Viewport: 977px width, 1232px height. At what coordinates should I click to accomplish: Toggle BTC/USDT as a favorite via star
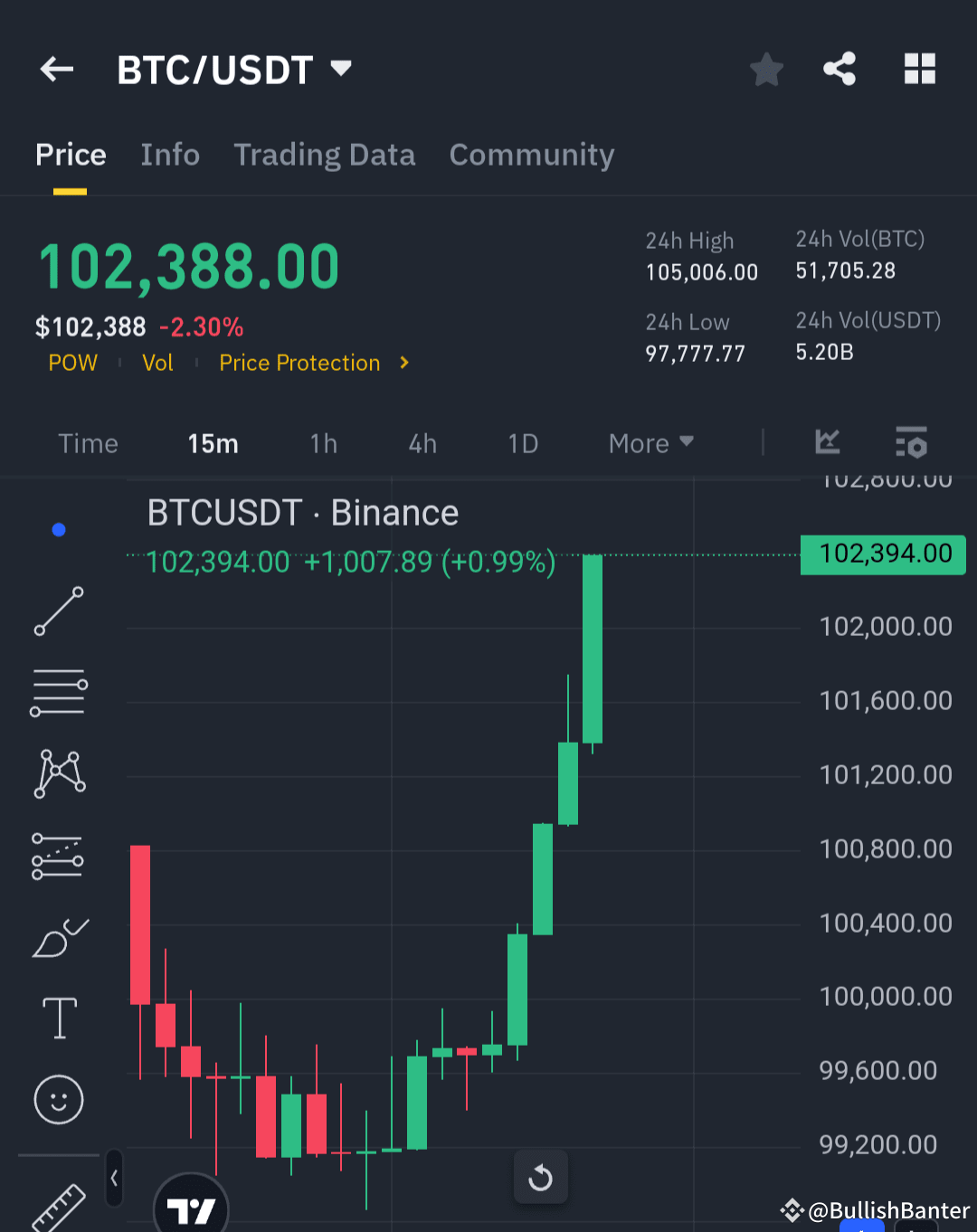pyautogui.click(x=766, y=69)
